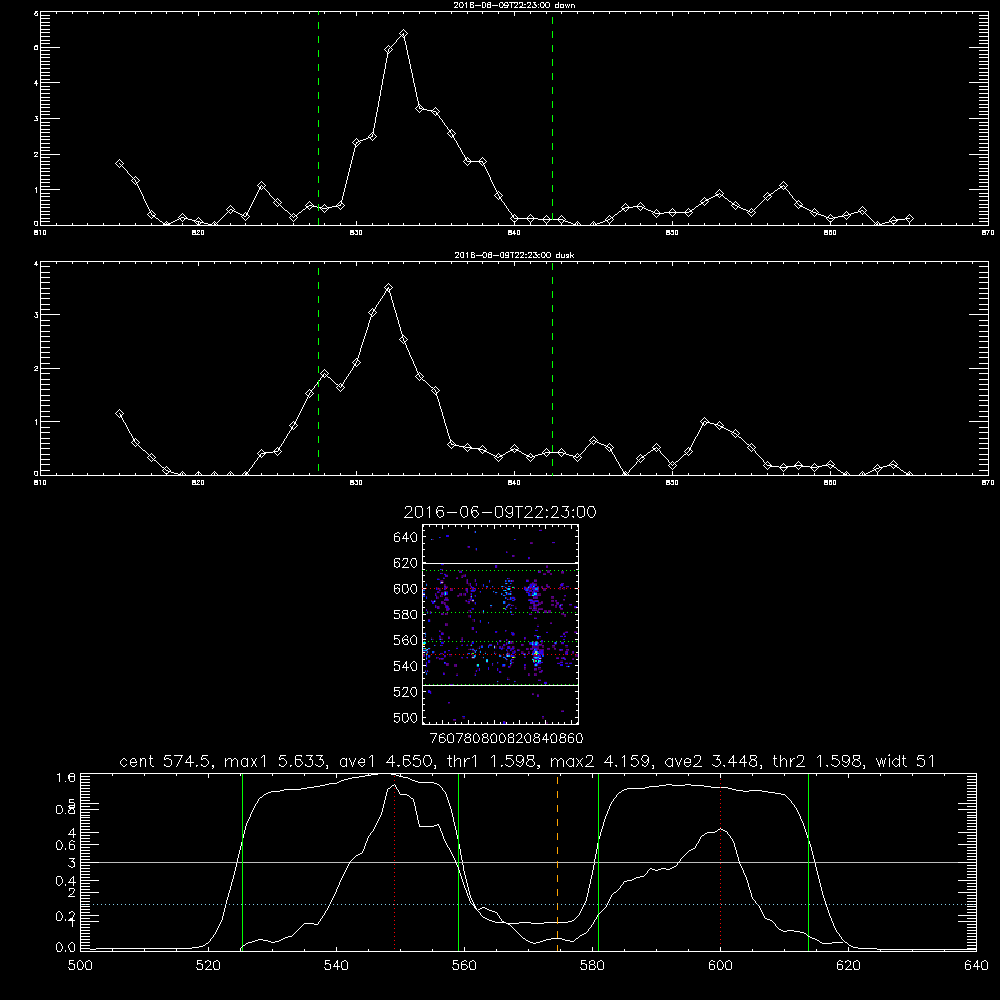Click the "0.0" y-axis label of bottom plot
This screenshot has height=1000, width=1000.
tap(66, 947)
